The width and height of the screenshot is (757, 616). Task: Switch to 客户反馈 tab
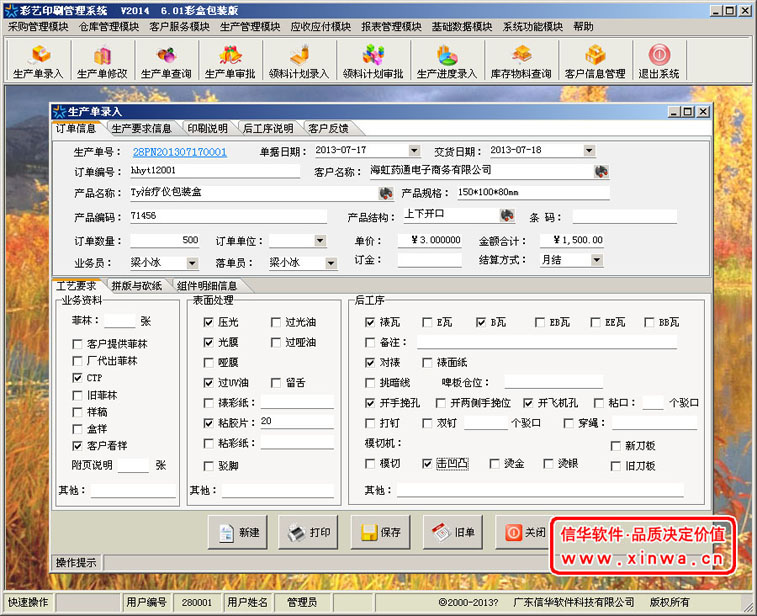click(329, 128)
